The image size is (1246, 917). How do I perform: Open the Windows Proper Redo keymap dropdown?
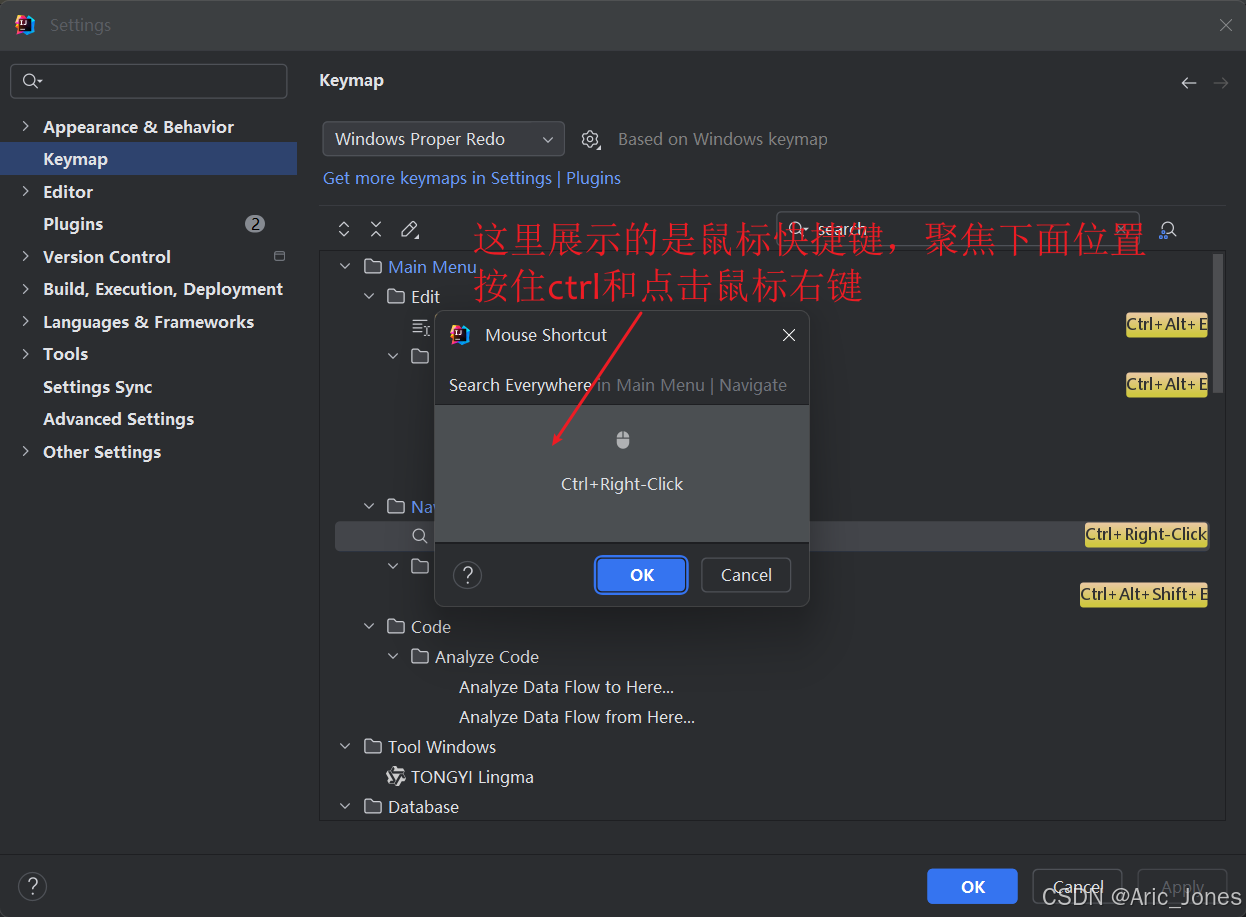tap(443, 139)
